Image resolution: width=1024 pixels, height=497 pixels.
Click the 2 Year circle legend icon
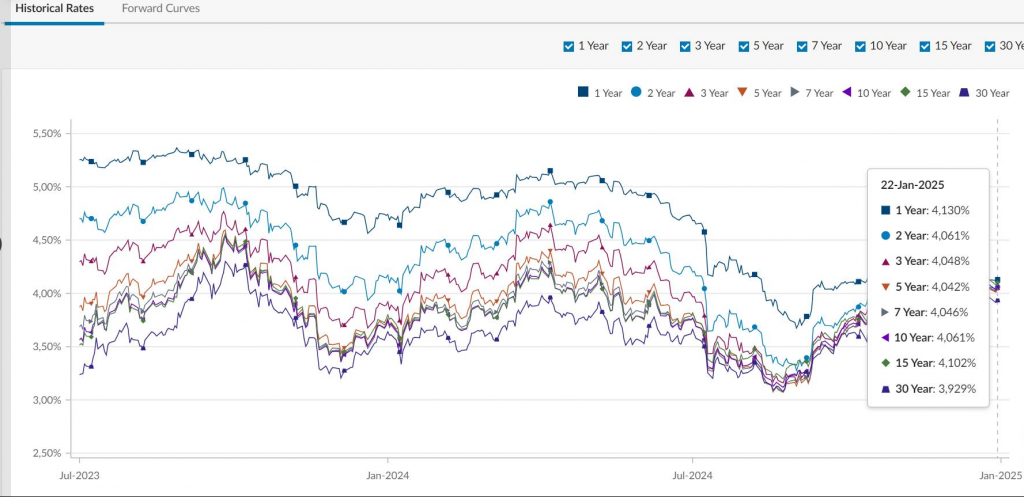[636, 92]
